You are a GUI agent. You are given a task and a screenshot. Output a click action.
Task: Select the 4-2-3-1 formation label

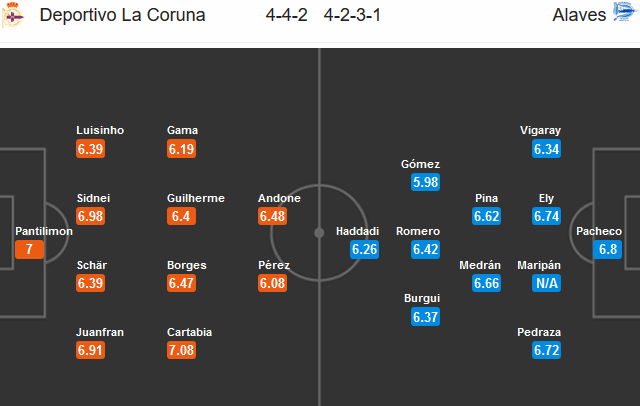[x=352, y=15]
